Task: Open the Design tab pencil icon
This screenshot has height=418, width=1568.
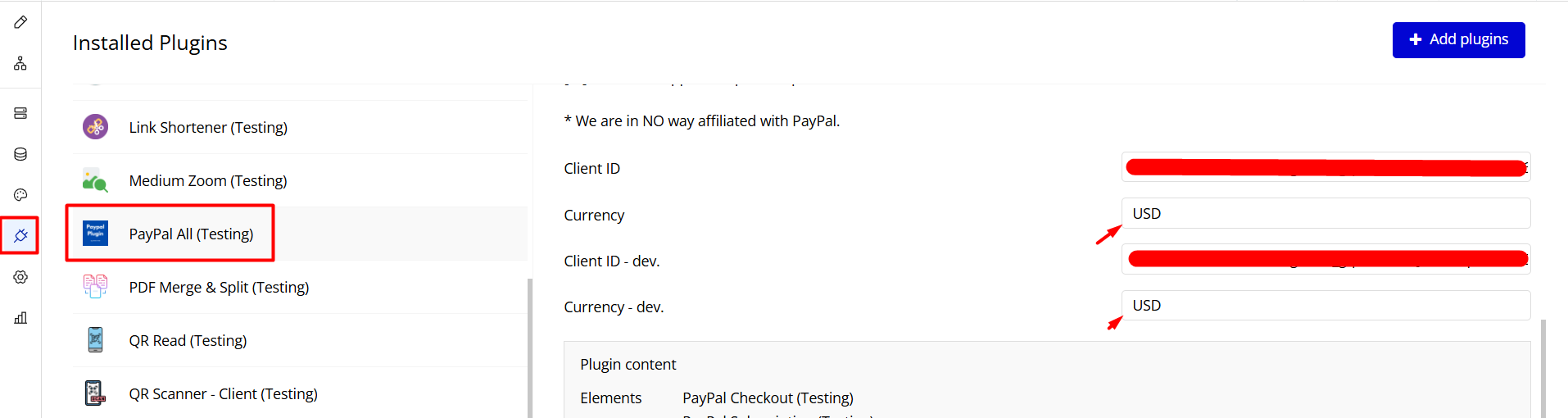Action: click(20, 22)
